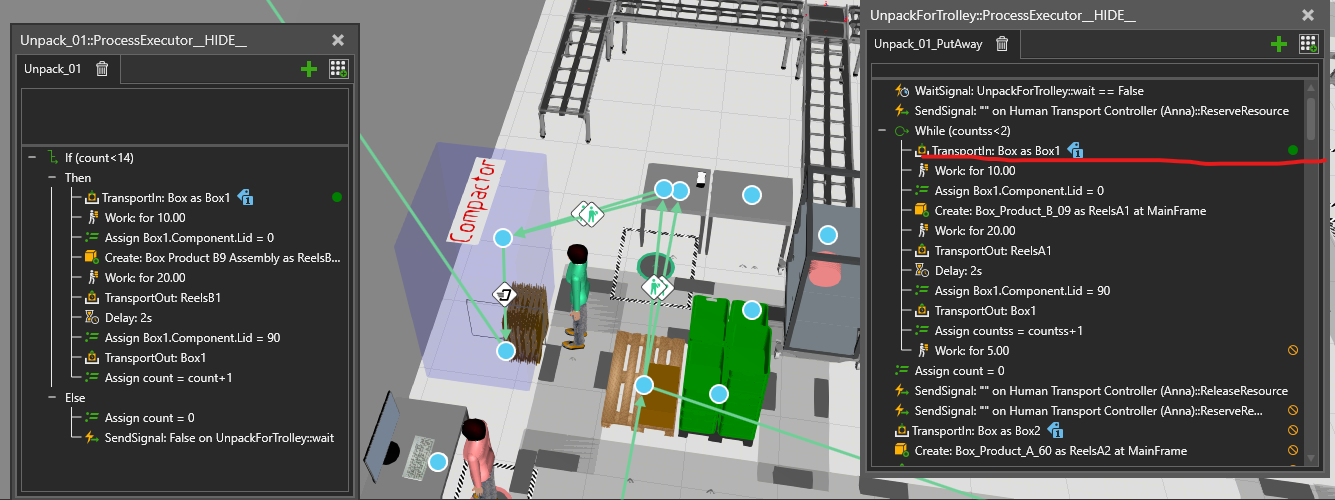Toggle disabled marker on second SendSignal ReserveRe...

click(x=1293, y=411)
